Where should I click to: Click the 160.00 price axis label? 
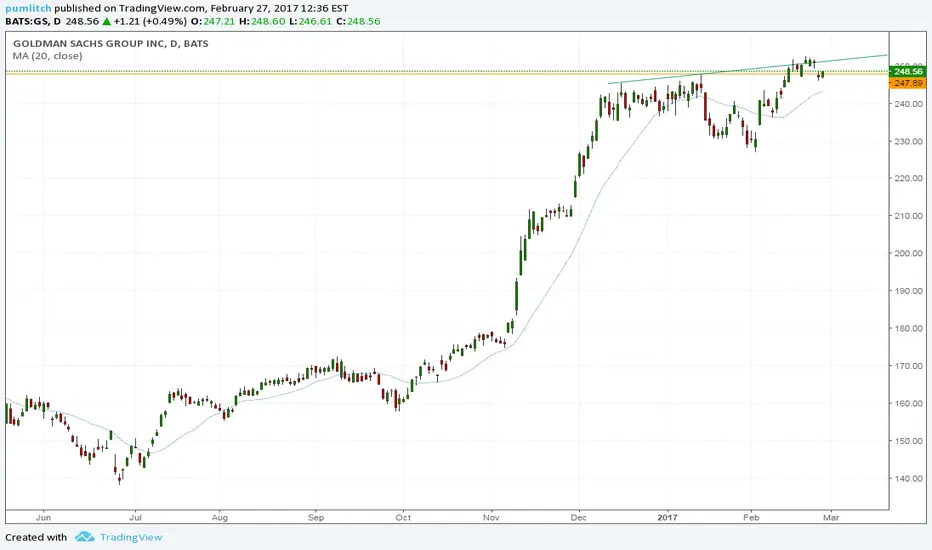(908, 403)
